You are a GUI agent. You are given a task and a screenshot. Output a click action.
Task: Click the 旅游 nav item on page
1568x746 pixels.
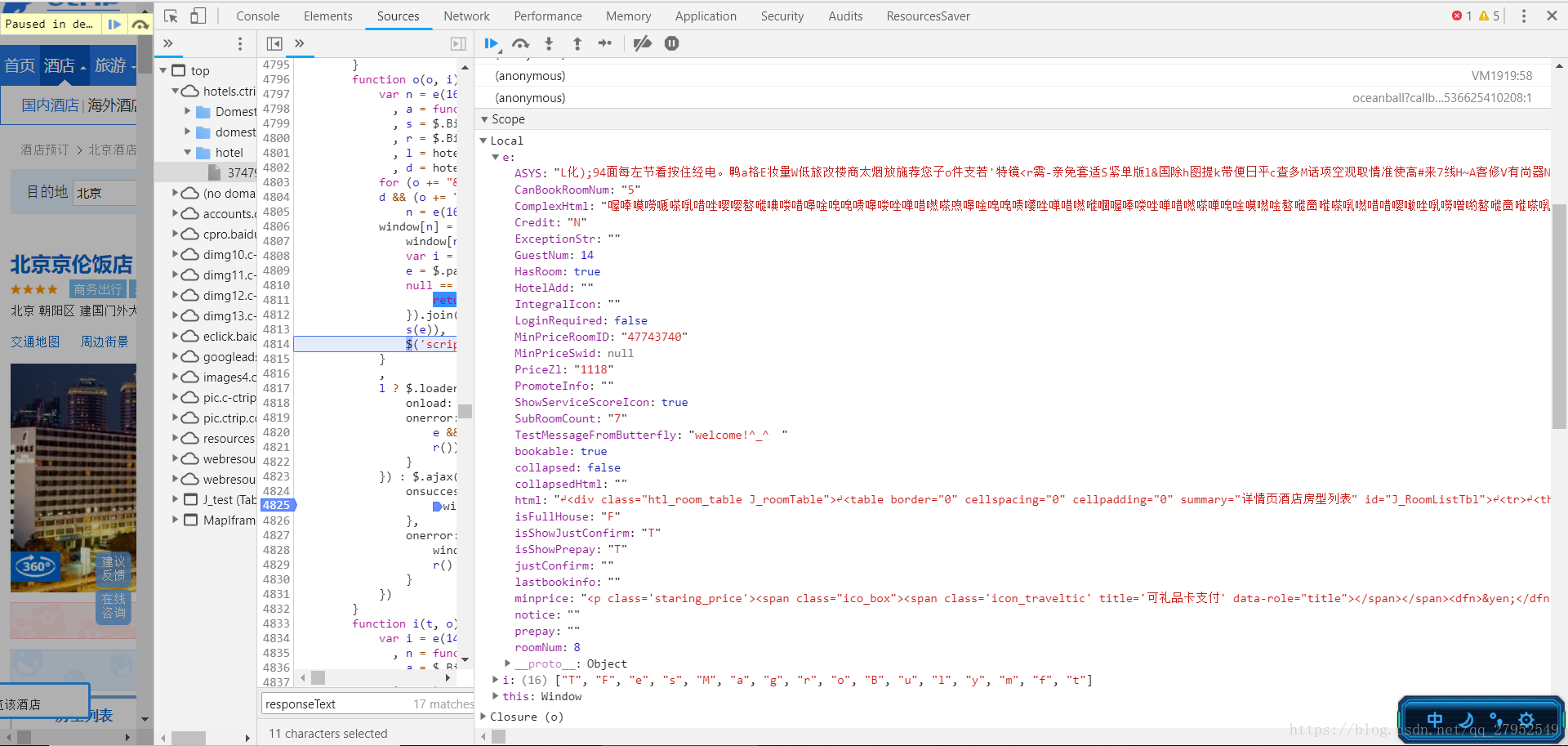(110, 65)
